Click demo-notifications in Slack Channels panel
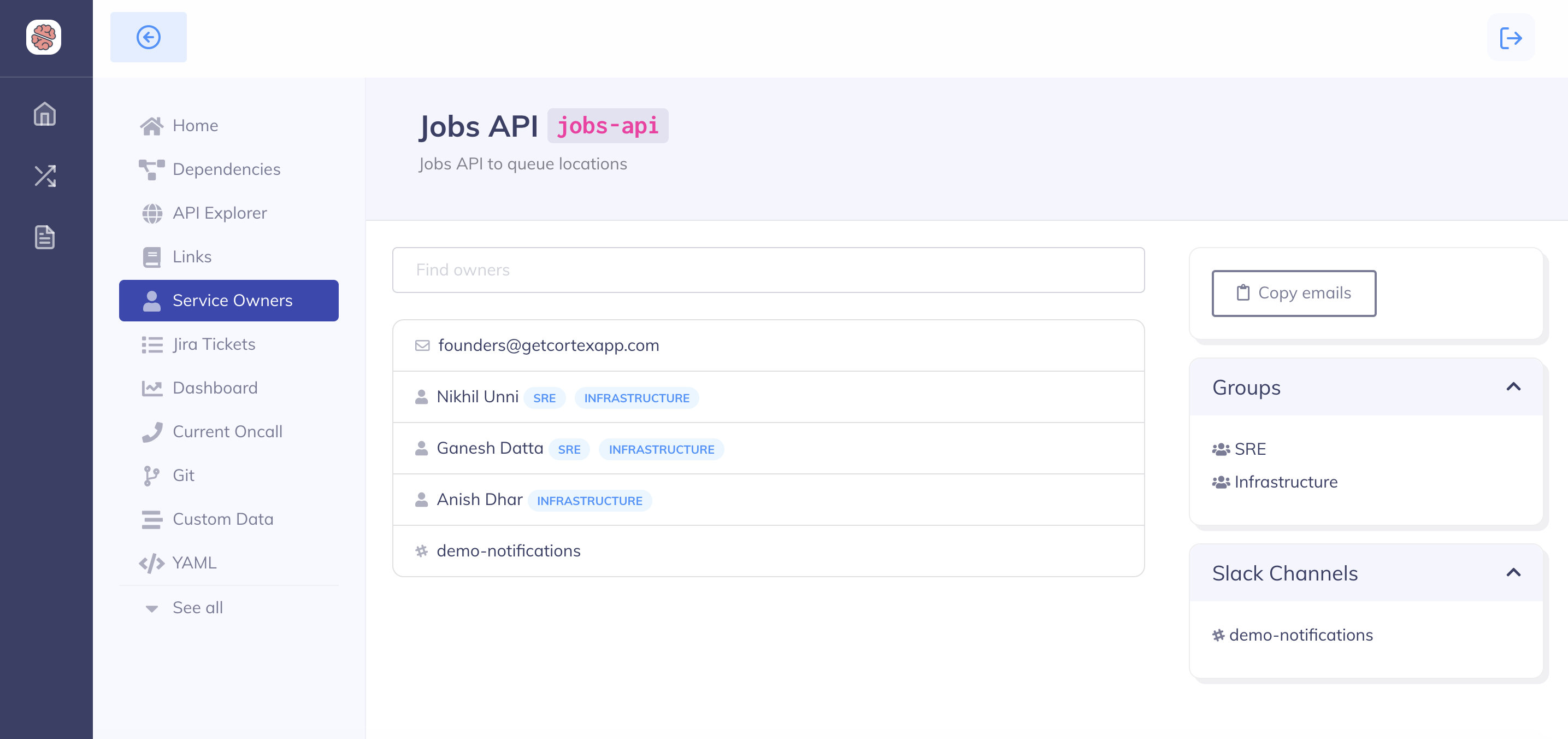The height and width of the screenshot is (739, 1568). point(1301,635)
